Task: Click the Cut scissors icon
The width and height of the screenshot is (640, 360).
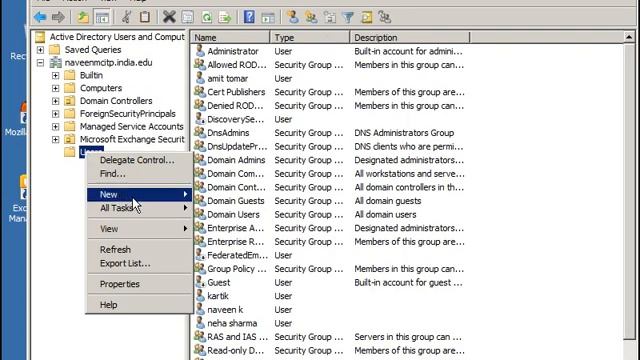Action: click(126, 17)
